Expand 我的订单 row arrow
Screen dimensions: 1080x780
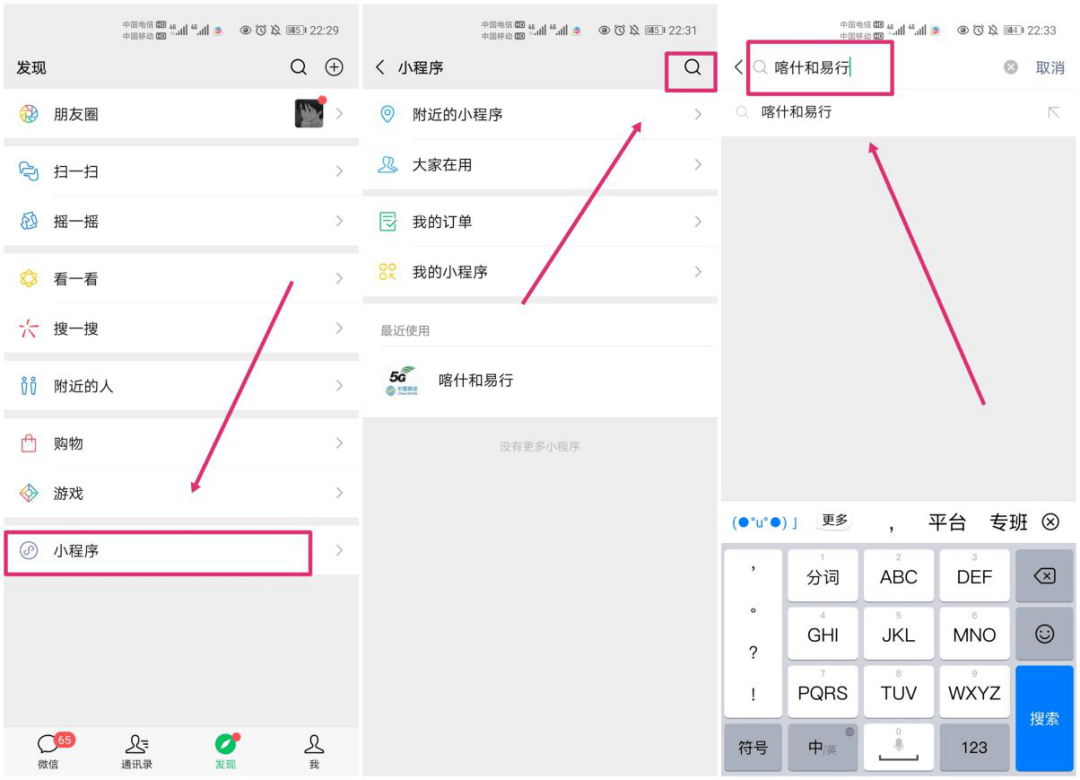(698, 222)
